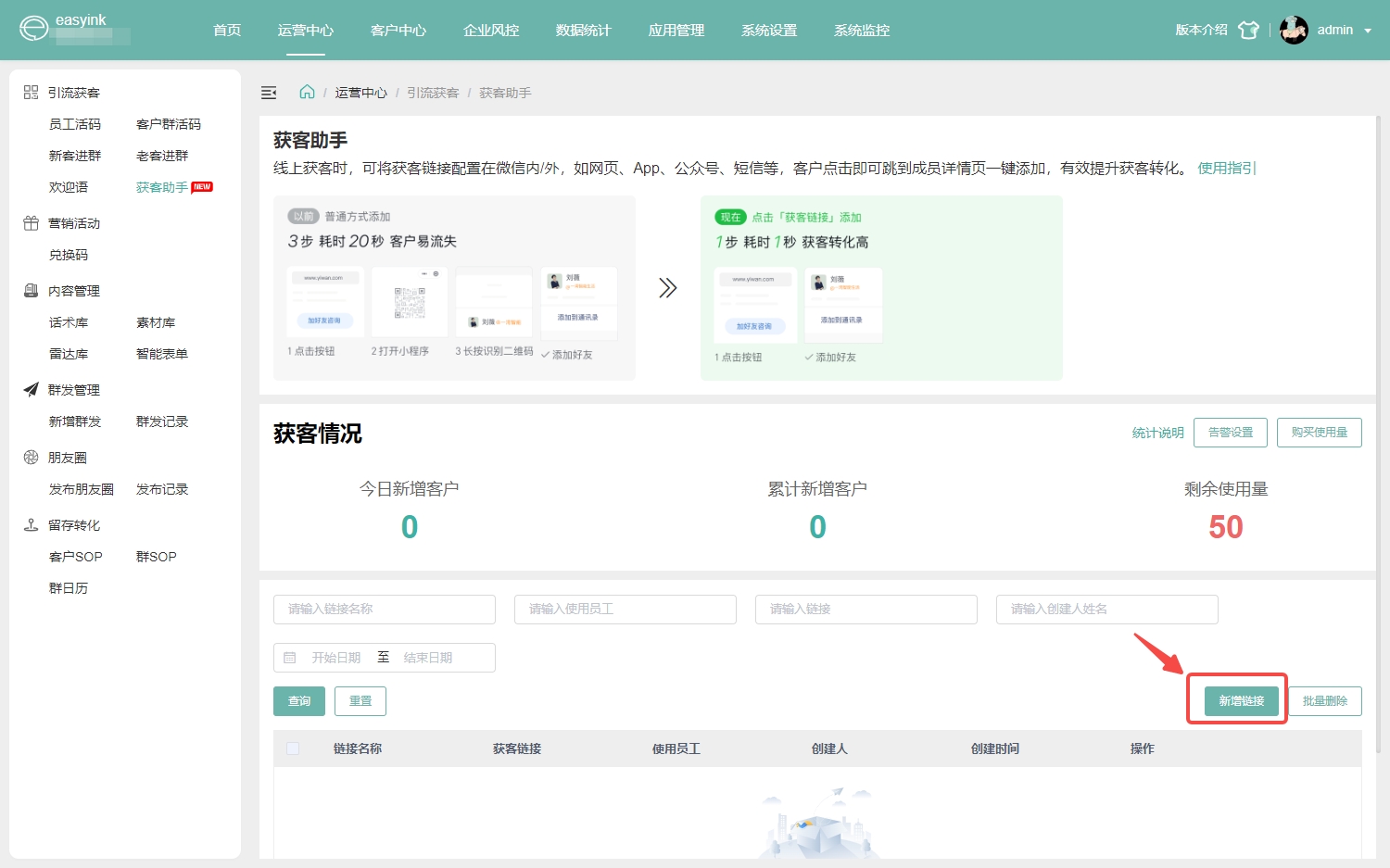
Task: Click the 营销活动 gift icon
Action: click(x=31, y=223)
